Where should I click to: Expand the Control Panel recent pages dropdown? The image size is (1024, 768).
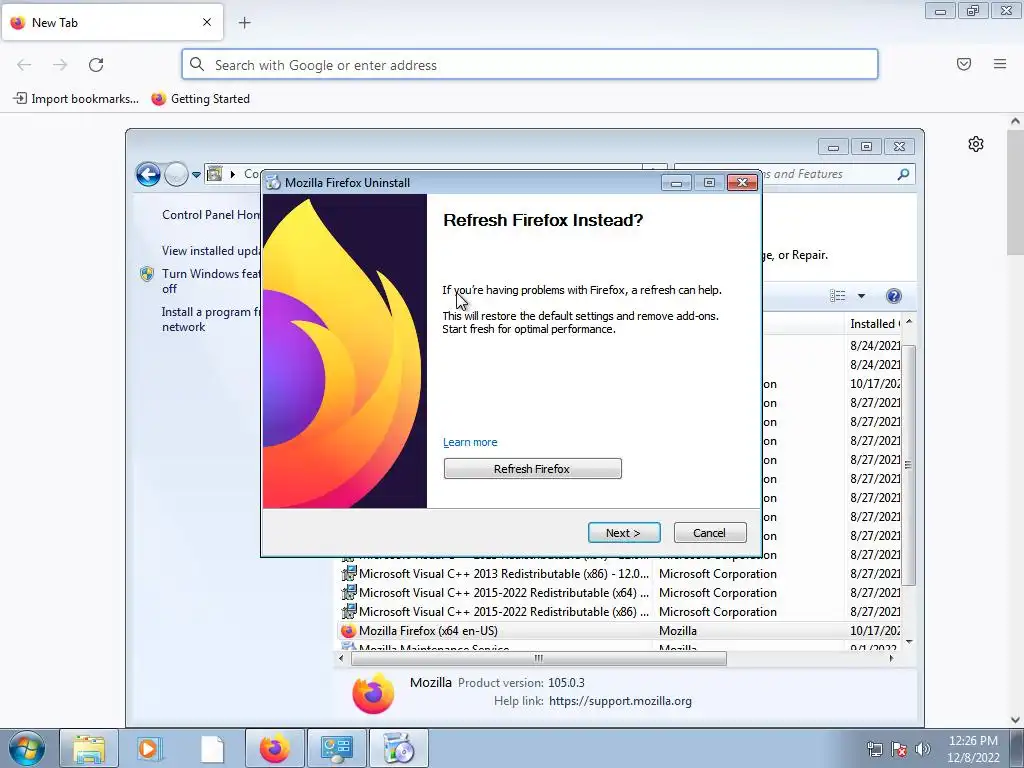pyautogui.click(x=196, y=175)
